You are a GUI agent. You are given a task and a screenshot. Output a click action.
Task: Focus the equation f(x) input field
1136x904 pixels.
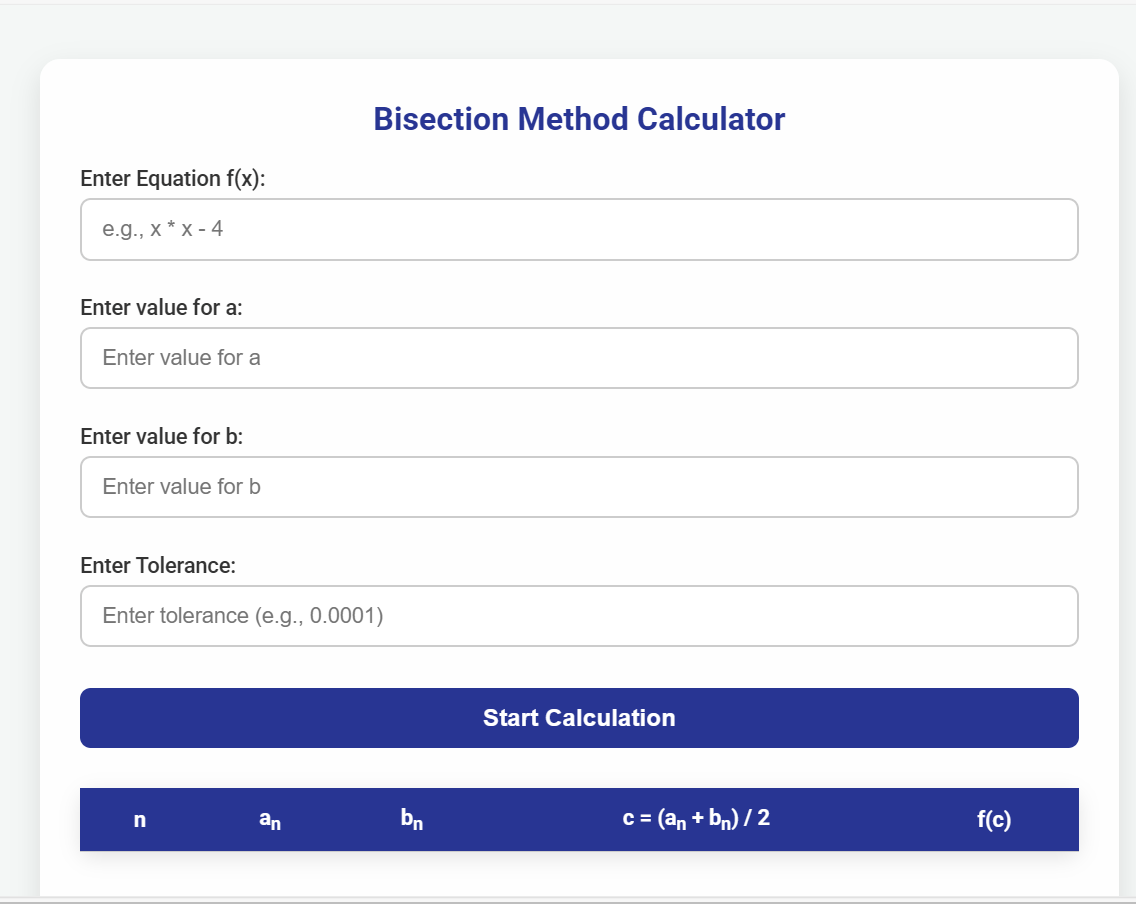point(579,230)
